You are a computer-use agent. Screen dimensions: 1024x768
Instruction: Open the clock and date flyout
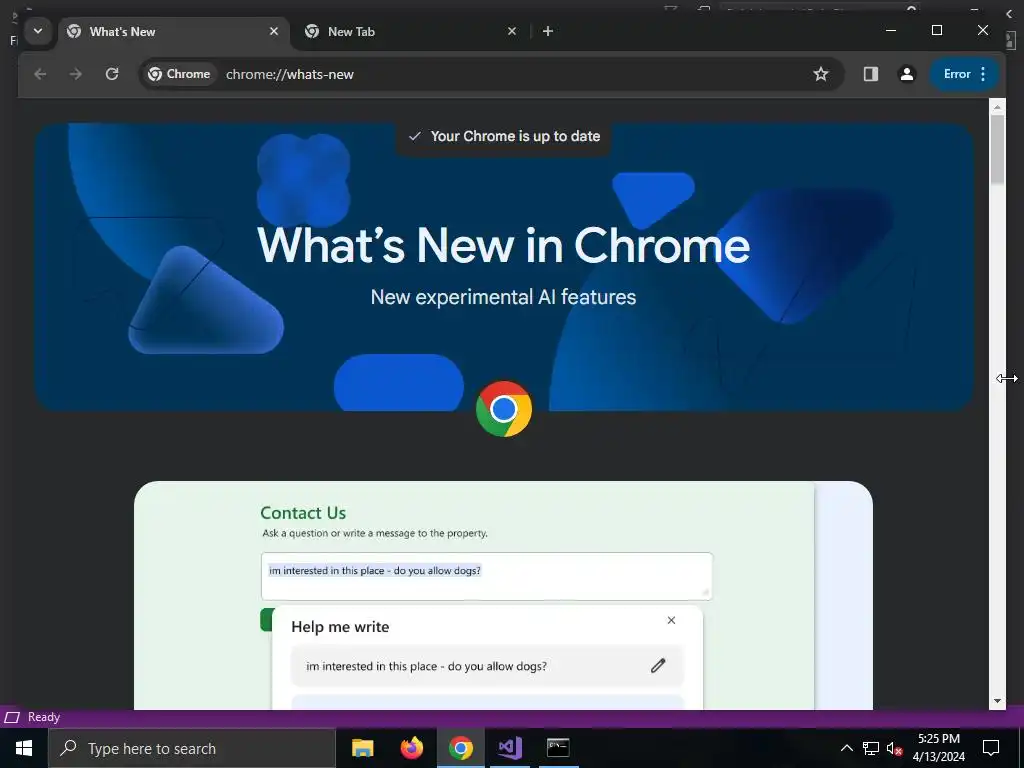tap(938, 748)
